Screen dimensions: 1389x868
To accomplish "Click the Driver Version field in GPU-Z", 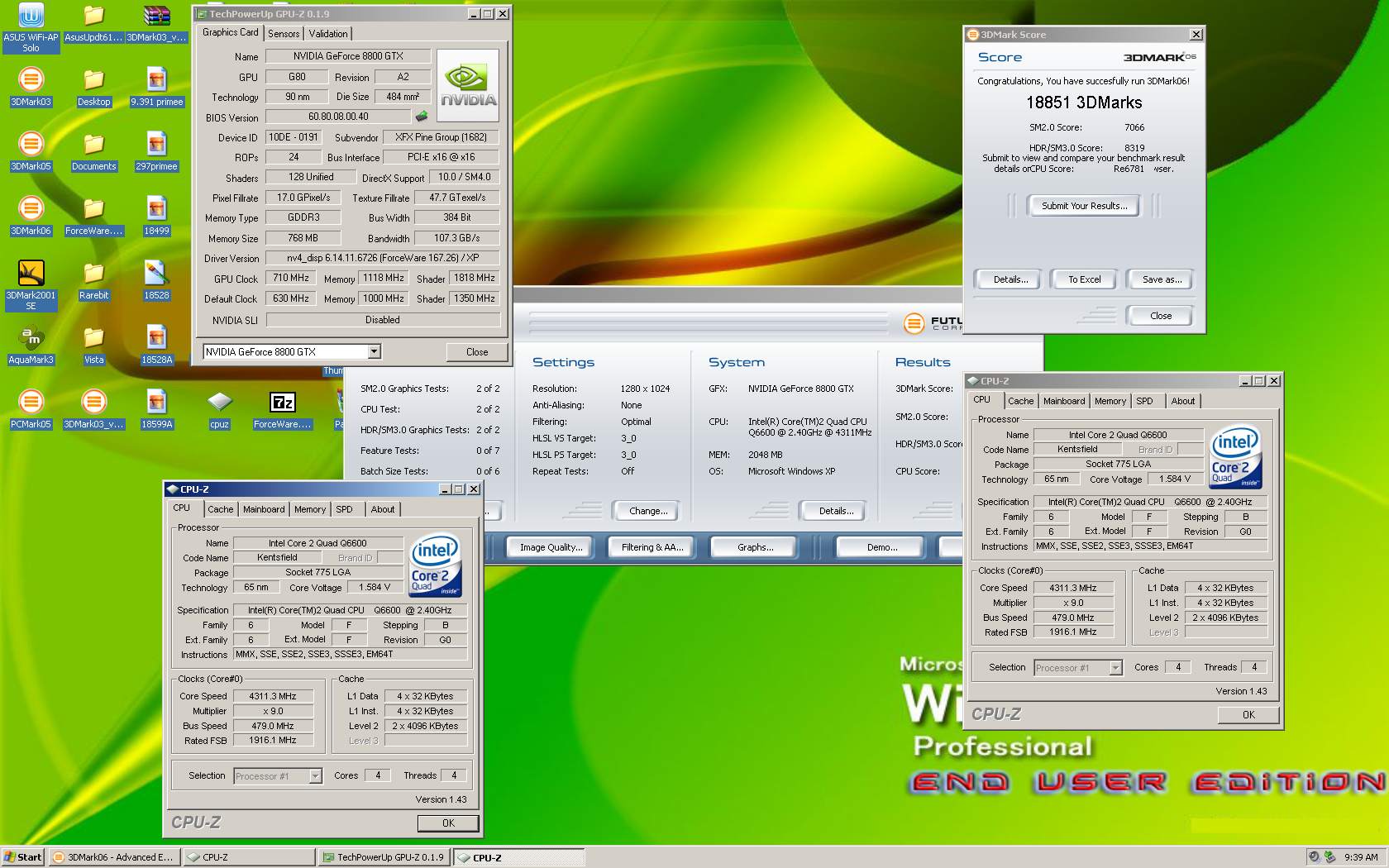I will pos(383,258).
